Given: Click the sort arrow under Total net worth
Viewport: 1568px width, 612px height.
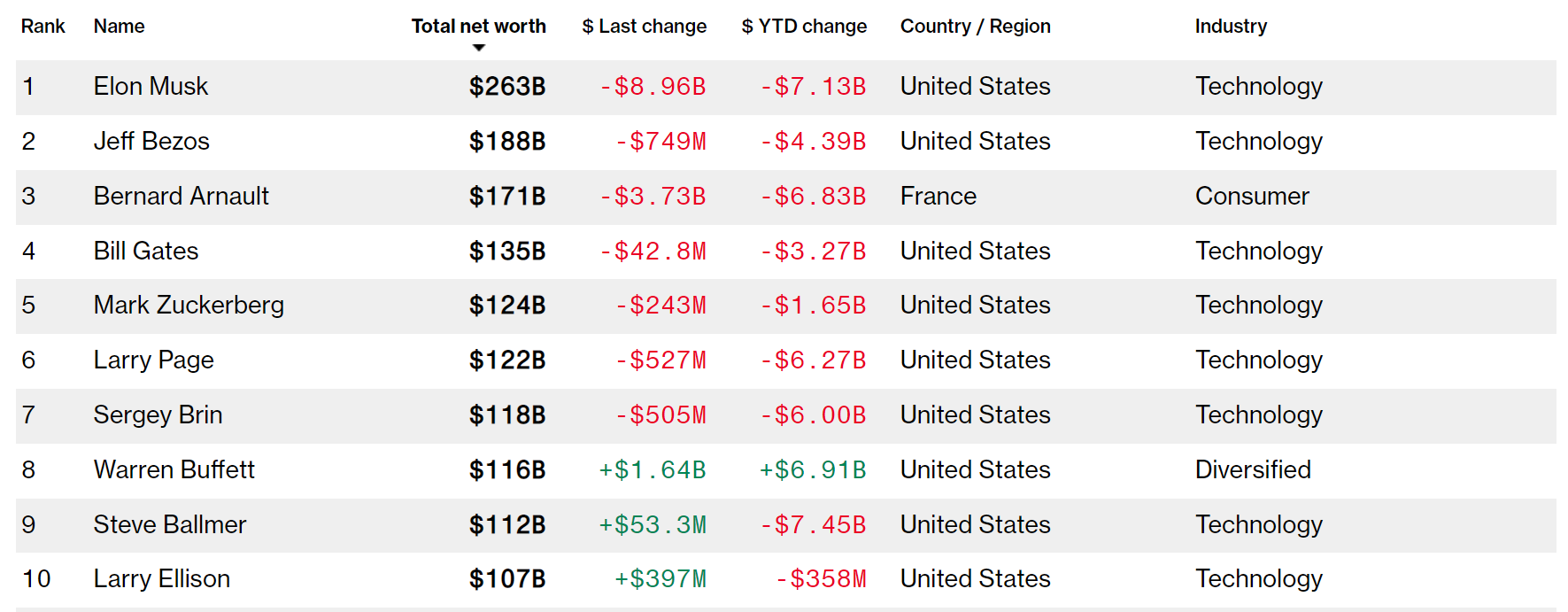Looking at the screenshot, I should pos(479,48).
